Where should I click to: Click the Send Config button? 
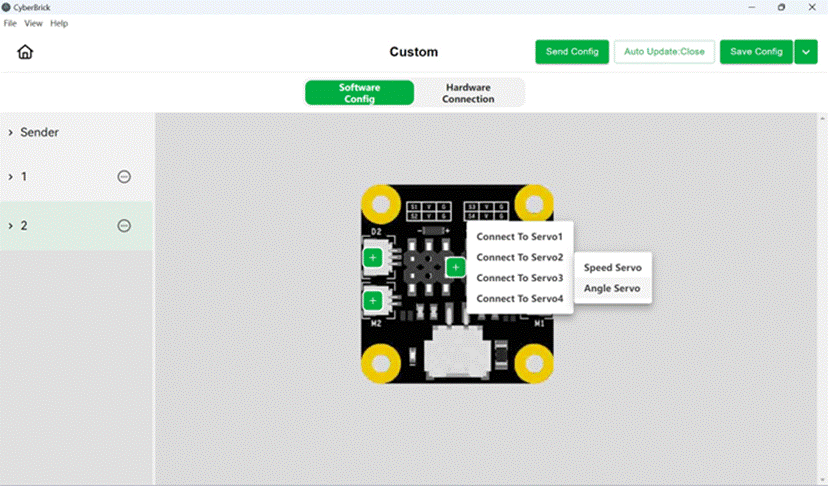572,52
